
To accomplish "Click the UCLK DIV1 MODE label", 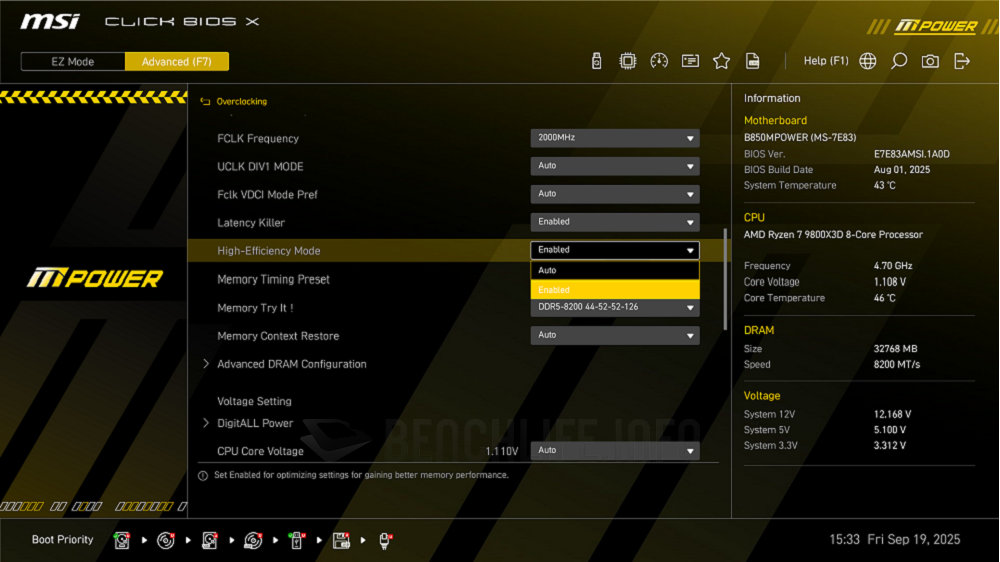I will pyautogui.click(x=260, y=166).
